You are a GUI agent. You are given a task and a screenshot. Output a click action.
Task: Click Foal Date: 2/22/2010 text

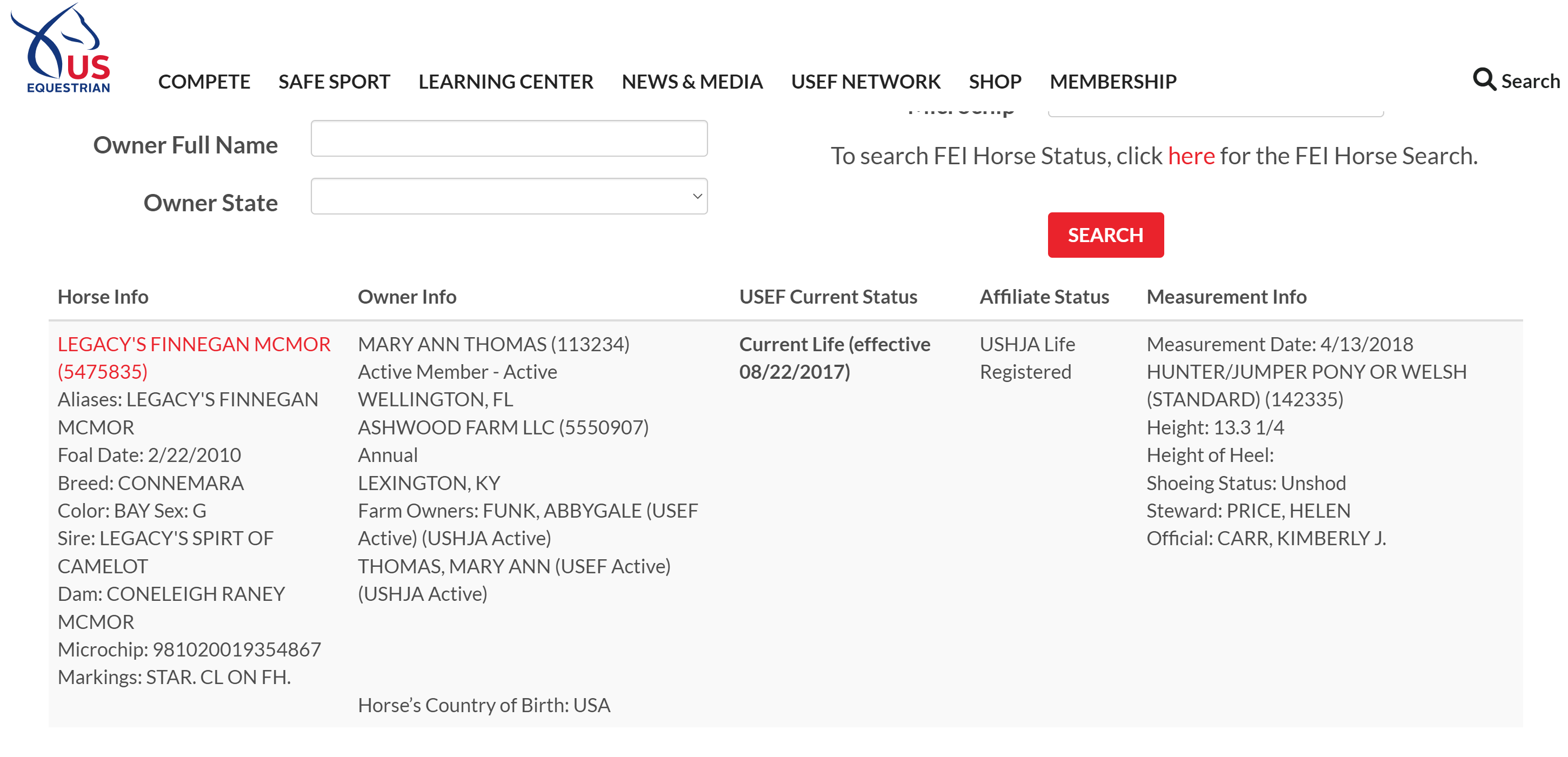pyautogui.click(x=149, y=455)
